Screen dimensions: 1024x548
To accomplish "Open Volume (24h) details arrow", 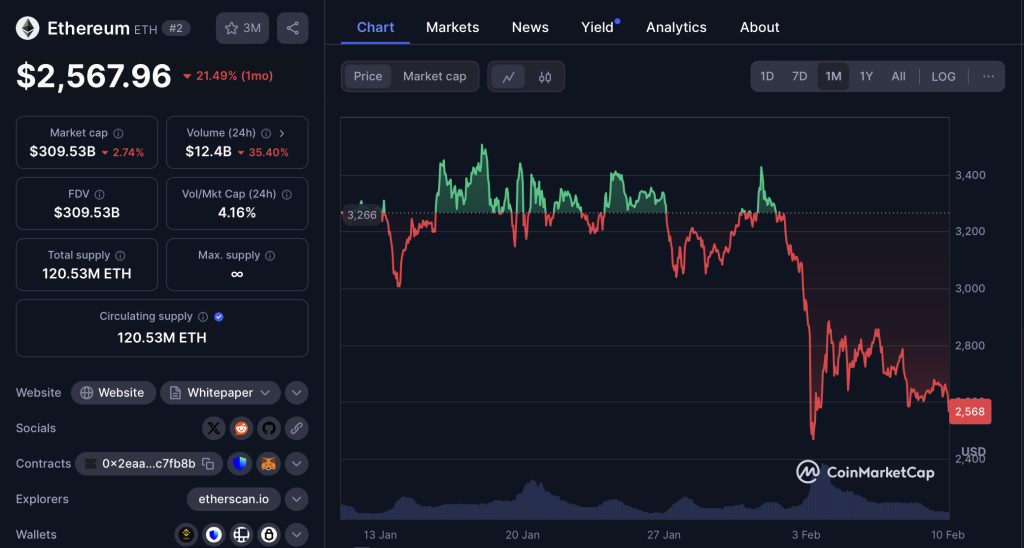I will [x=282, y=133].
